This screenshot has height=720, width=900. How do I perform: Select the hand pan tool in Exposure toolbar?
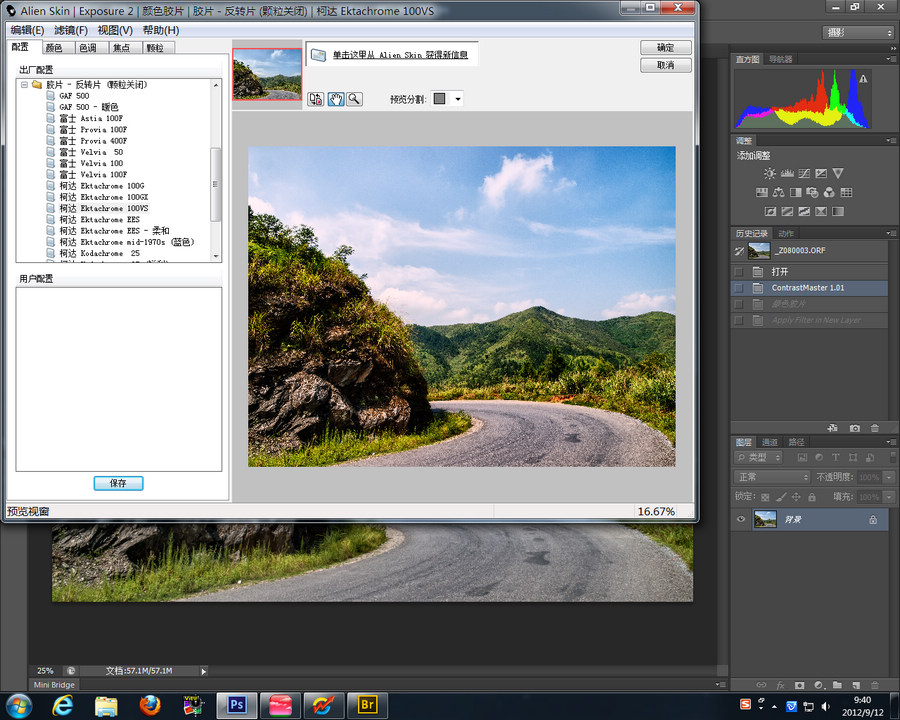[336, 99]
